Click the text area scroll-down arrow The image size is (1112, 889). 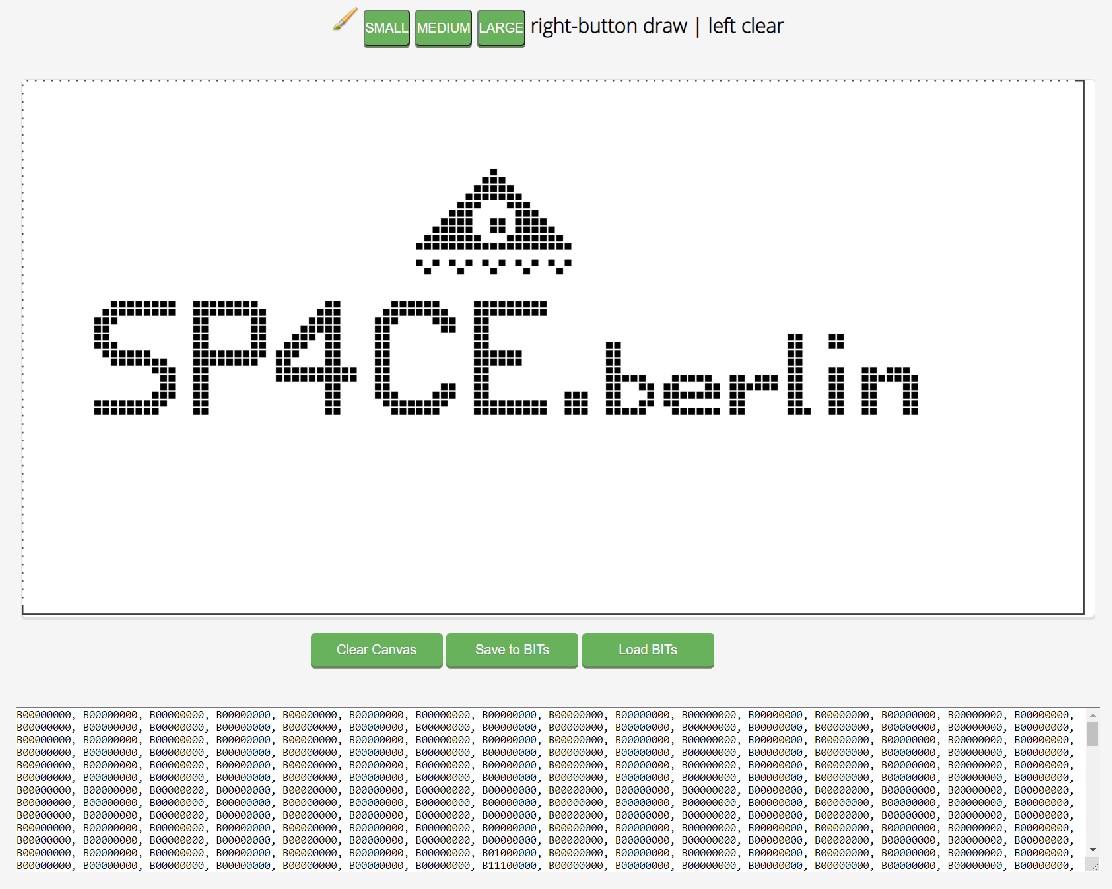(x=1092, y=850)
